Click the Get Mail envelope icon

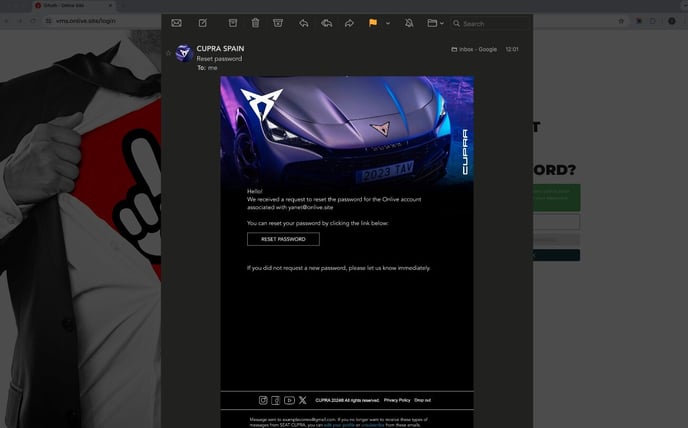pos(176,23)
